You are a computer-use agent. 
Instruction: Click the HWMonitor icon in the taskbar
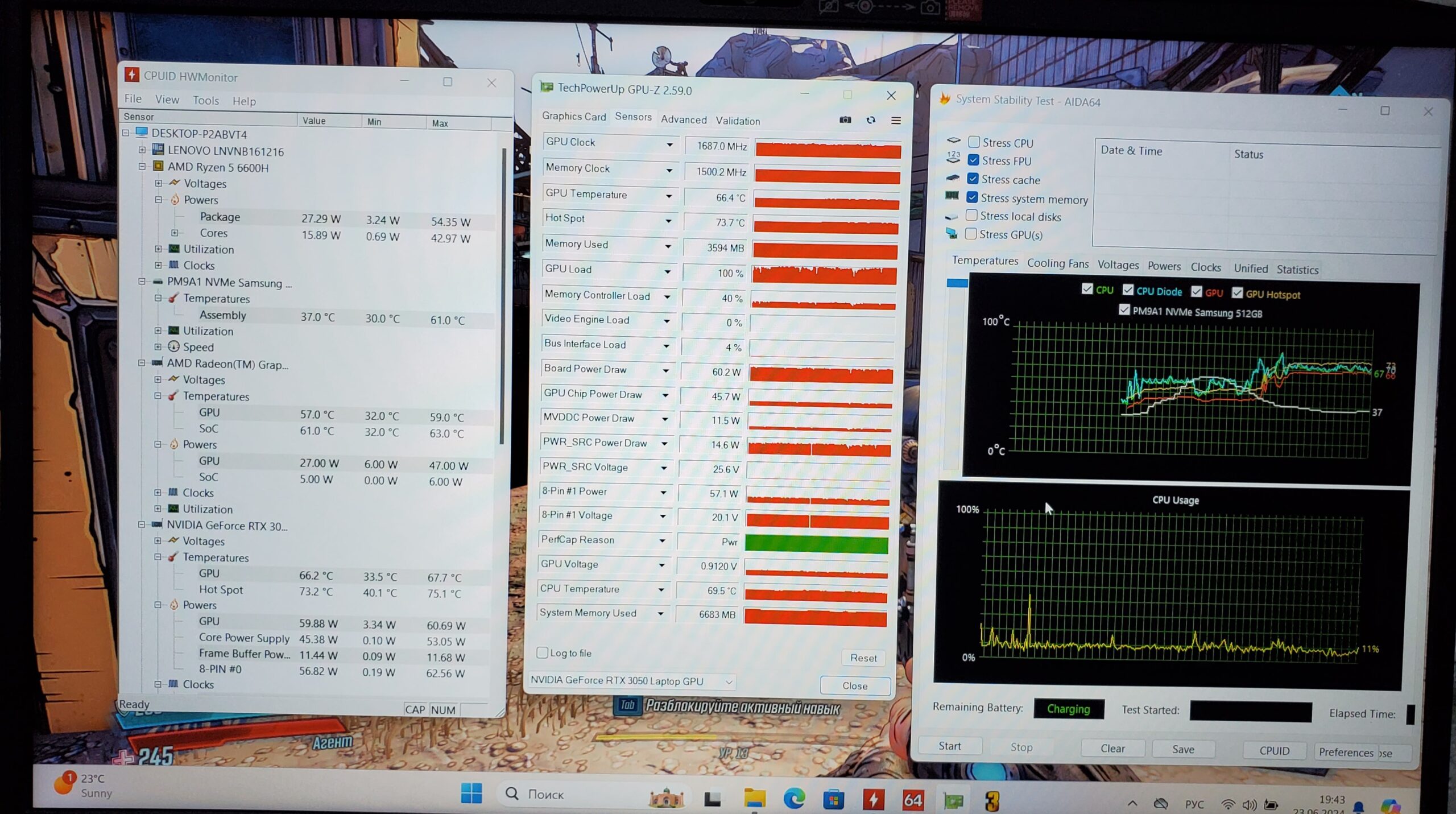873,800
